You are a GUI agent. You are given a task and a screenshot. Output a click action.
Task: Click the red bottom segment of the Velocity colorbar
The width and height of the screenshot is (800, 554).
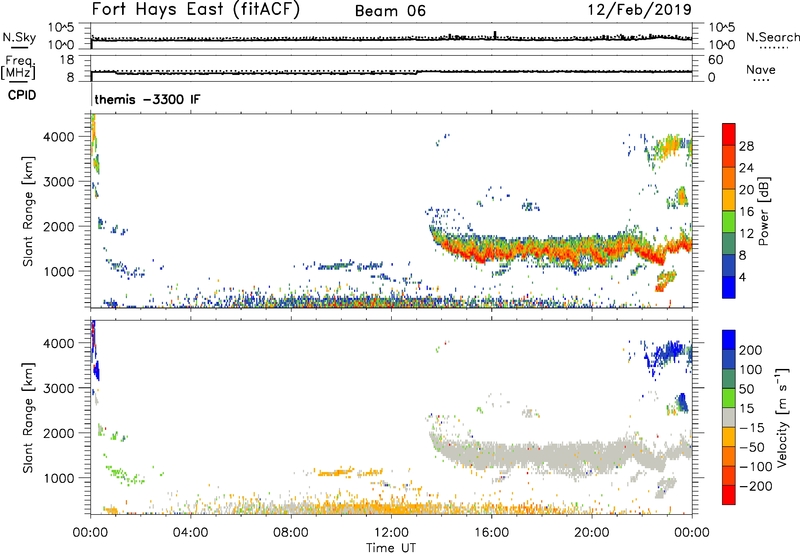(729, 495)
